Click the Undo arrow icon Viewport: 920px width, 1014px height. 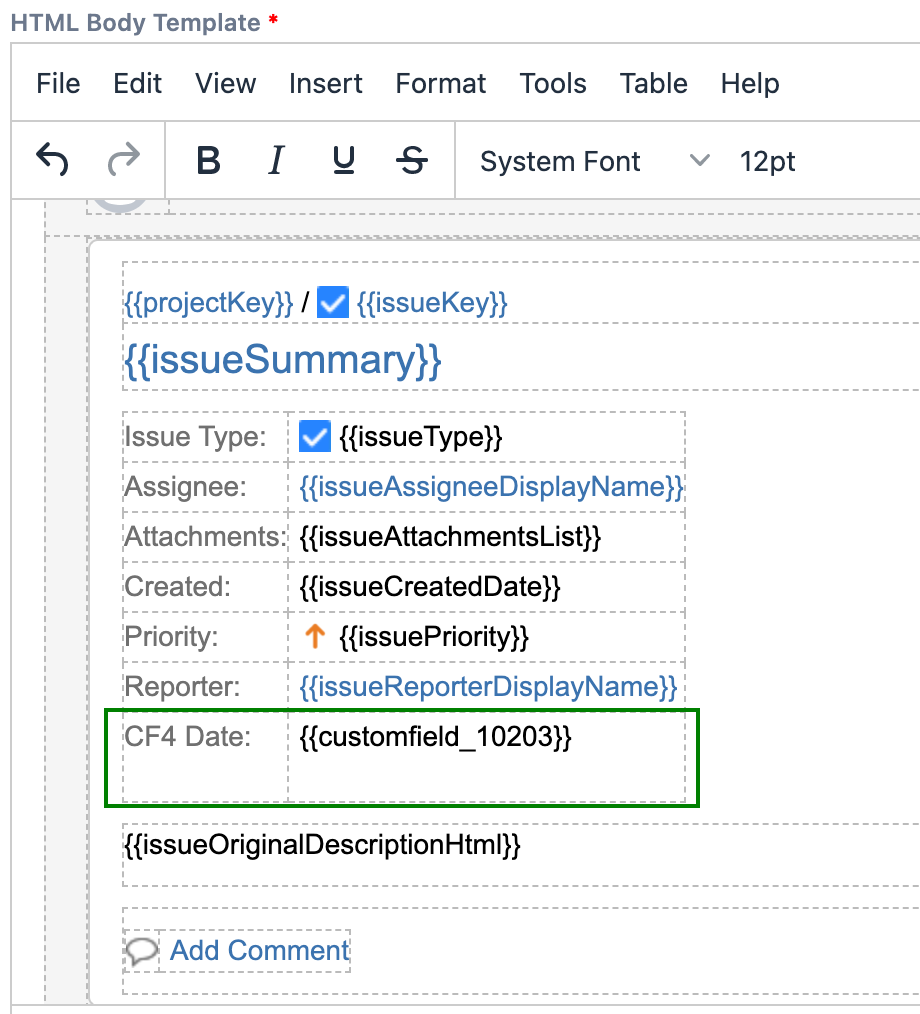(52, 160)
